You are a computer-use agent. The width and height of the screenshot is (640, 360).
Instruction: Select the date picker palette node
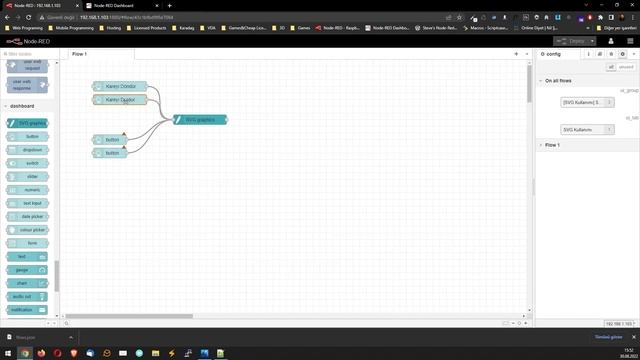tap(27, 217)
